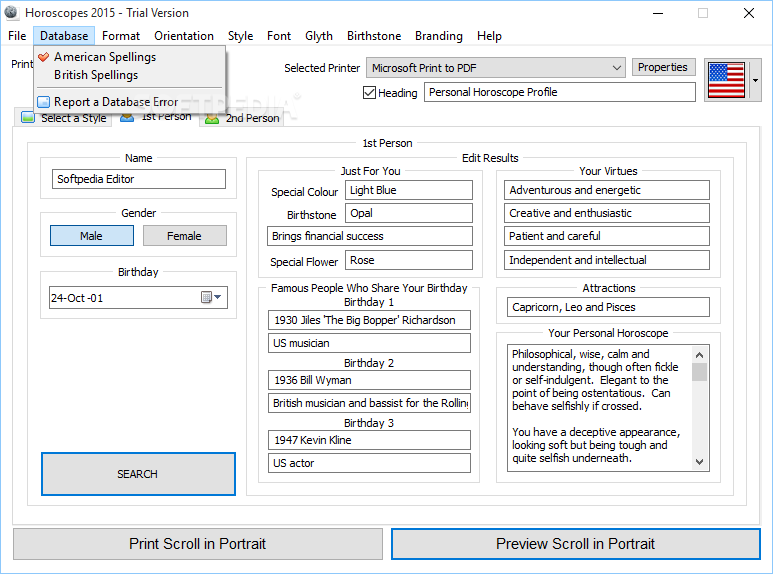Click the Heading text field

(x=560, y=92)
